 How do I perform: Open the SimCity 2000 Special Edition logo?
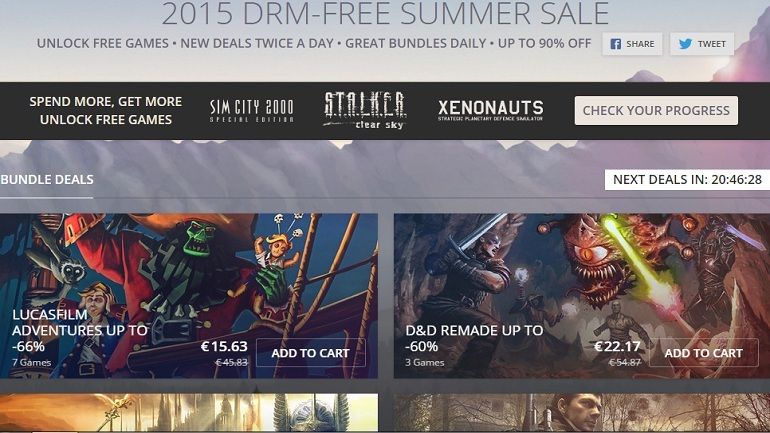point(251,110)
